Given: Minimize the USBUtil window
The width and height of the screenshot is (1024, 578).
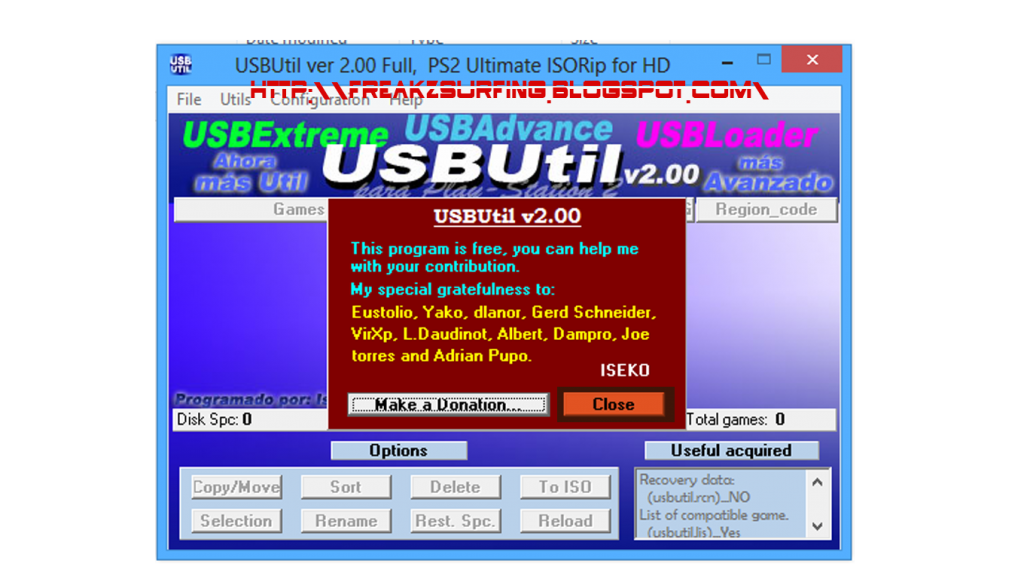Looking at the screenshot, I should click(x=728, y=62).
